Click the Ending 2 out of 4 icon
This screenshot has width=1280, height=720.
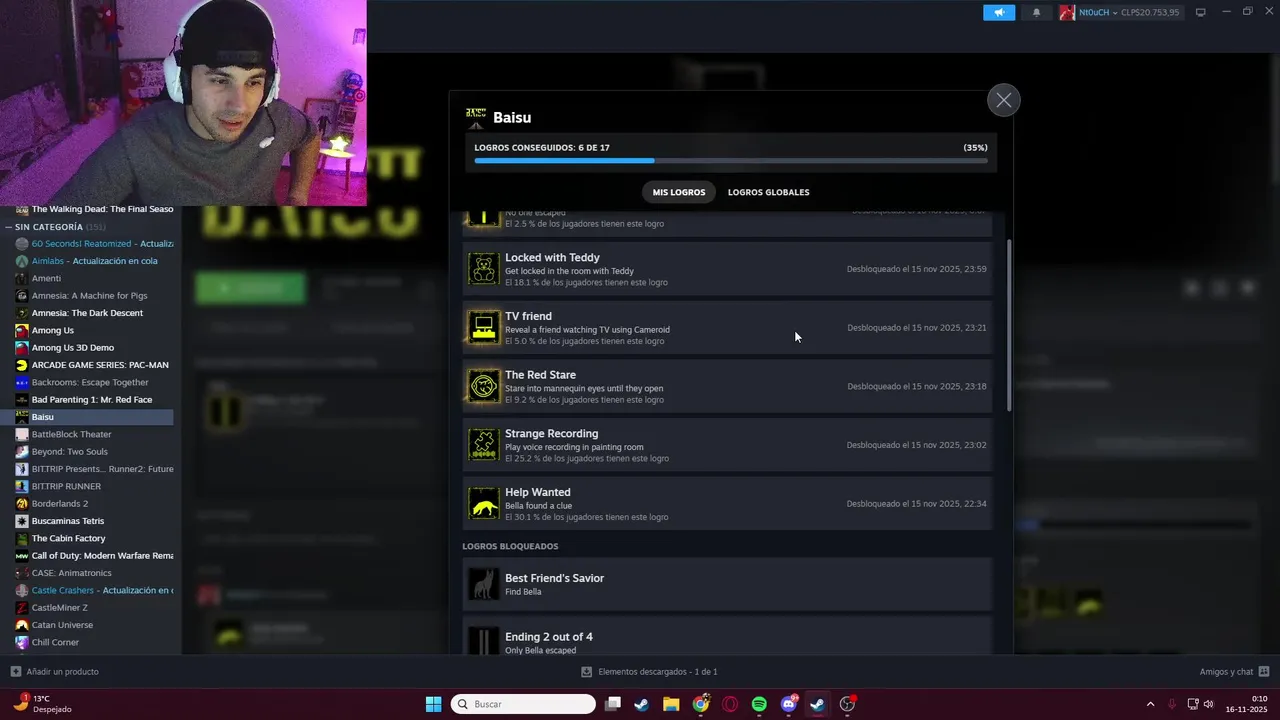[x=484, y=641]
